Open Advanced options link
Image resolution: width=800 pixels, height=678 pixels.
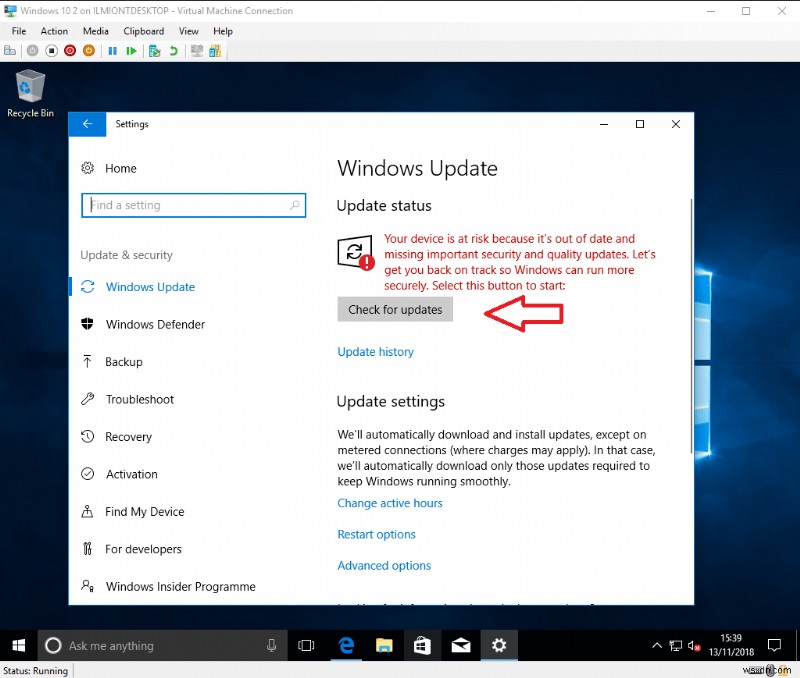(x=384, y=565)
